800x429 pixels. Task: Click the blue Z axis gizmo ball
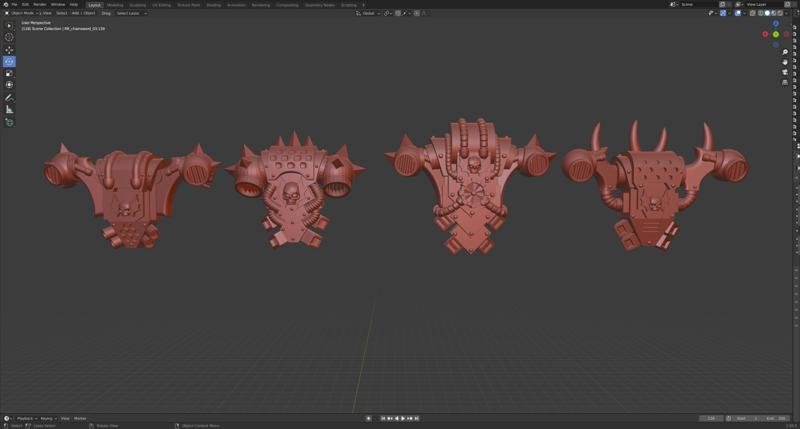(x=776, y=23)
